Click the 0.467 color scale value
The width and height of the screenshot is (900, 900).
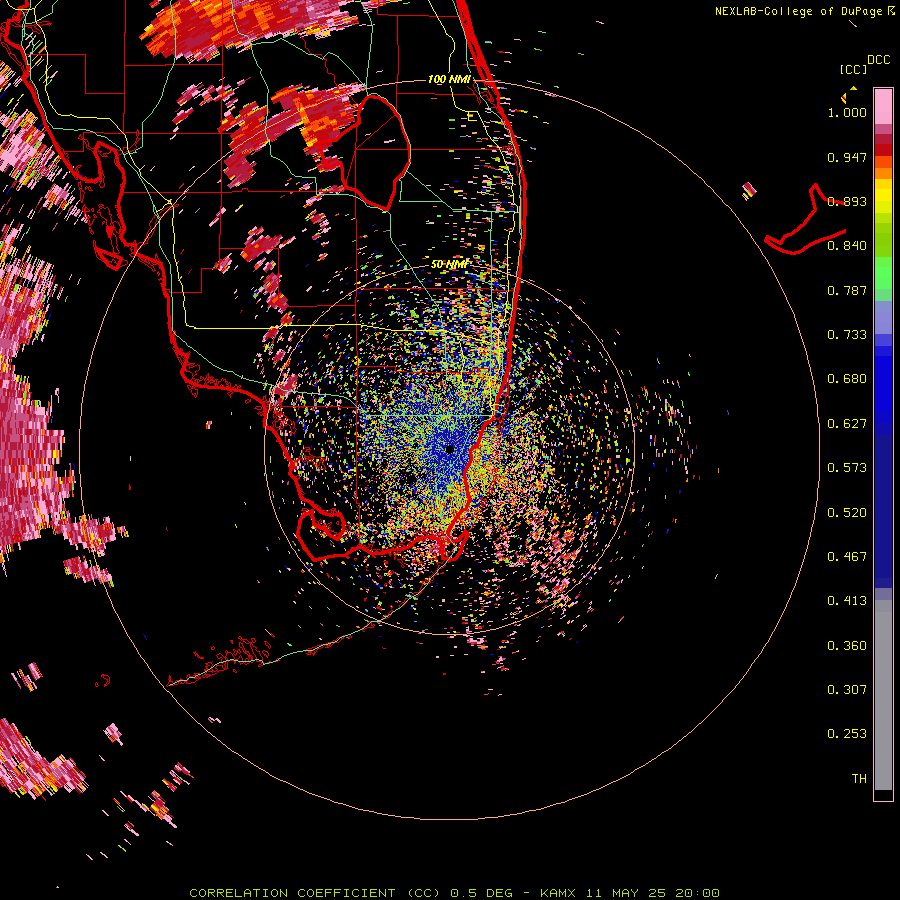pyautogui.click(x=847, y=557)
